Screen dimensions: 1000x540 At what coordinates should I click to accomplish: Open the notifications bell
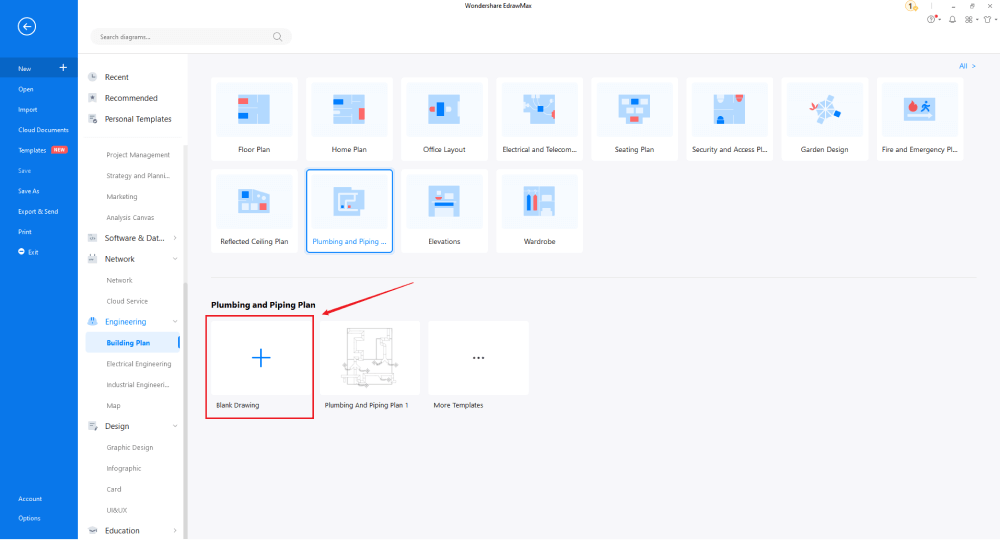[x=952, y=20]
